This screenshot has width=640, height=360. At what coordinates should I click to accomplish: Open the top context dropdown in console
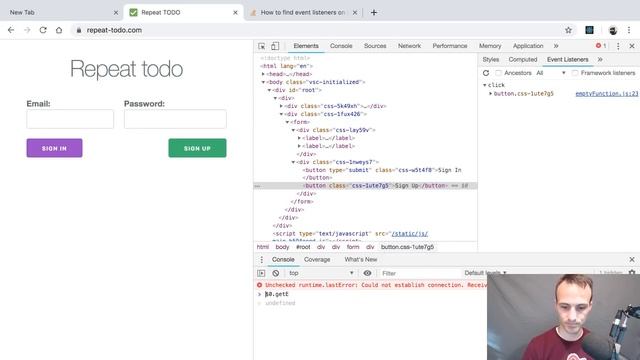[321, 273]
